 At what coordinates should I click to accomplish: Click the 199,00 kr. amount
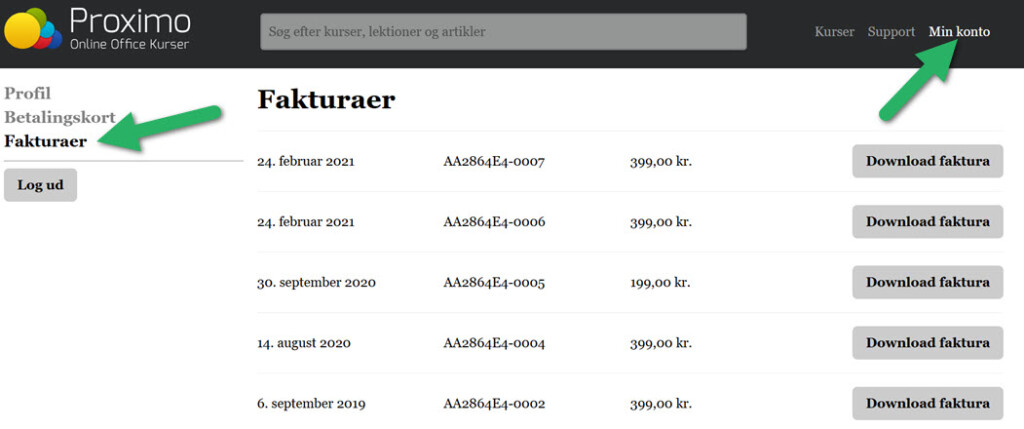click(660, 283)
